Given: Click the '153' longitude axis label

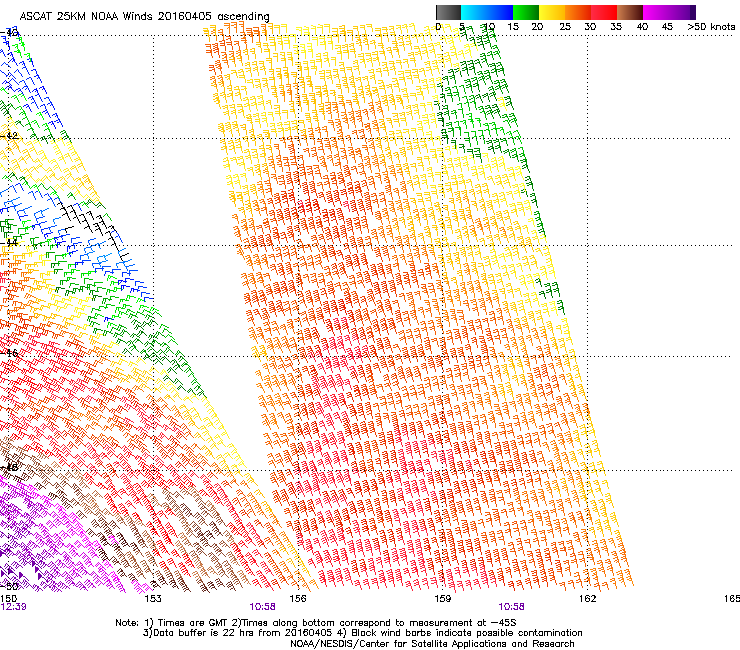Looking at the screenshot, I should tap(153, 599).
